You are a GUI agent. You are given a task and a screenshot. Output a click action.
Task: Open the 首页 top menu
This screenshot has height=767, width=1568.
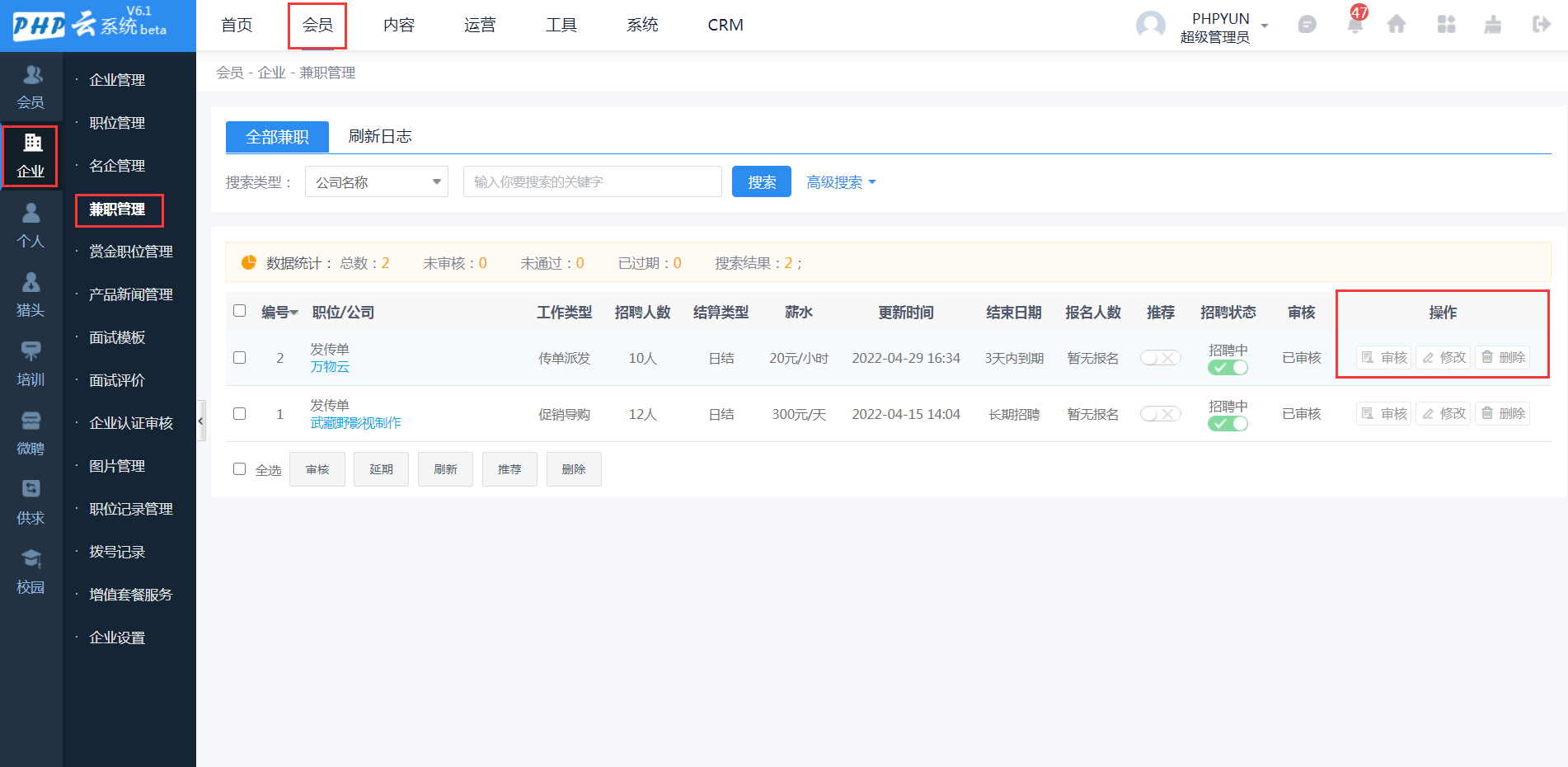pos(237,25)
